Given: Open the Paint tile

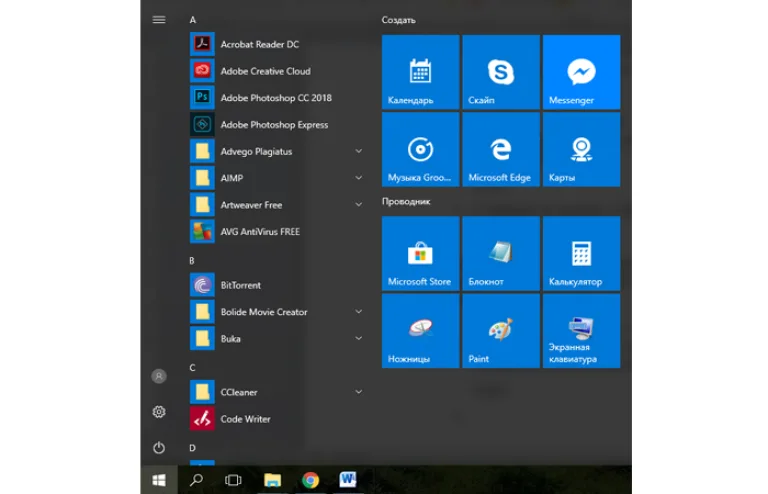Looking at the screenshot, I should click(x=501, y=331).
